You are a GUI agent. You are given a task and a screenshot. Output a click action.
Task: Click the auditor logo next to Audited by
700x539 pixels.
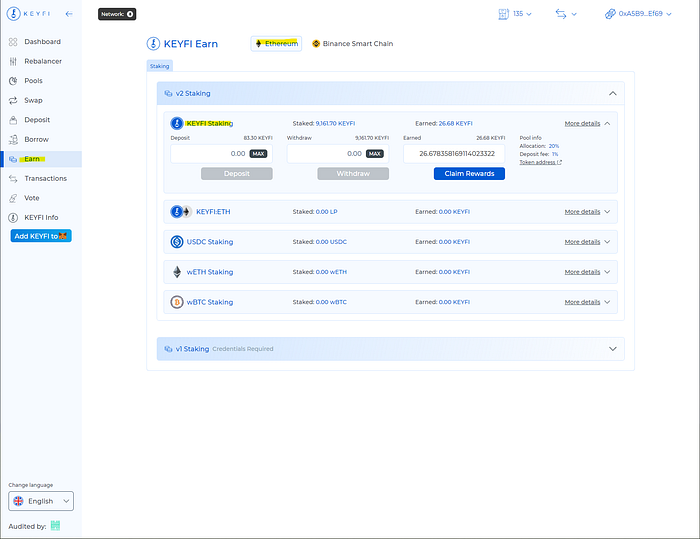coord(55,526)
